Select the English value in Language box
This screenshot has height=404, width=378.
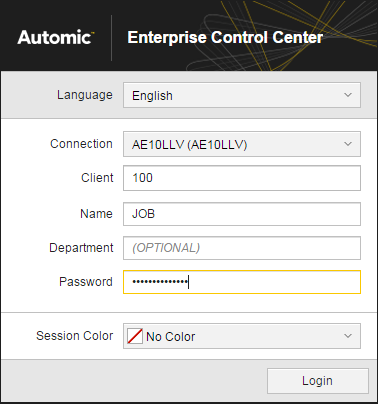[152, 96]
